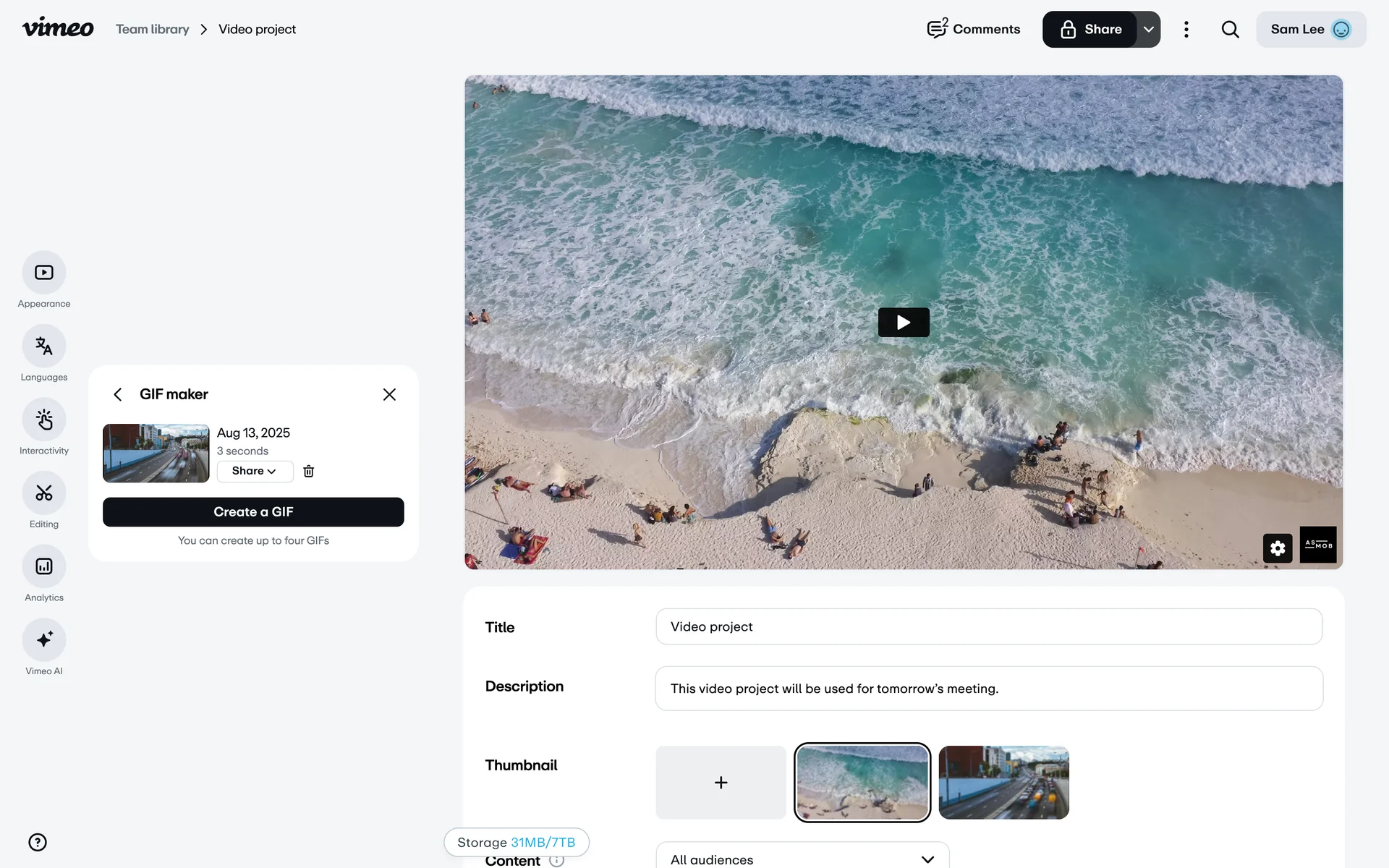Click the search magnifier icon
This screenshot has width=1389, height=868.
[1230, 30]
